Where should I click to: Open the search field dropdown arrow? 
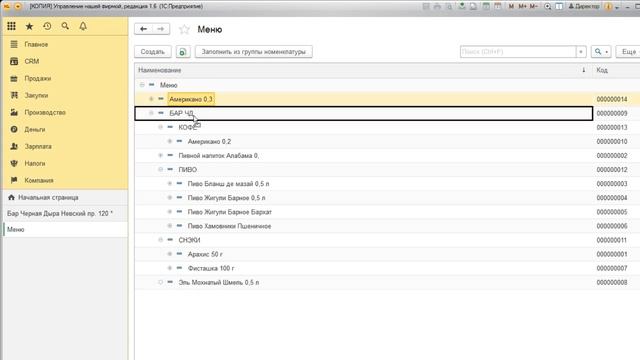tap(581, 52)
